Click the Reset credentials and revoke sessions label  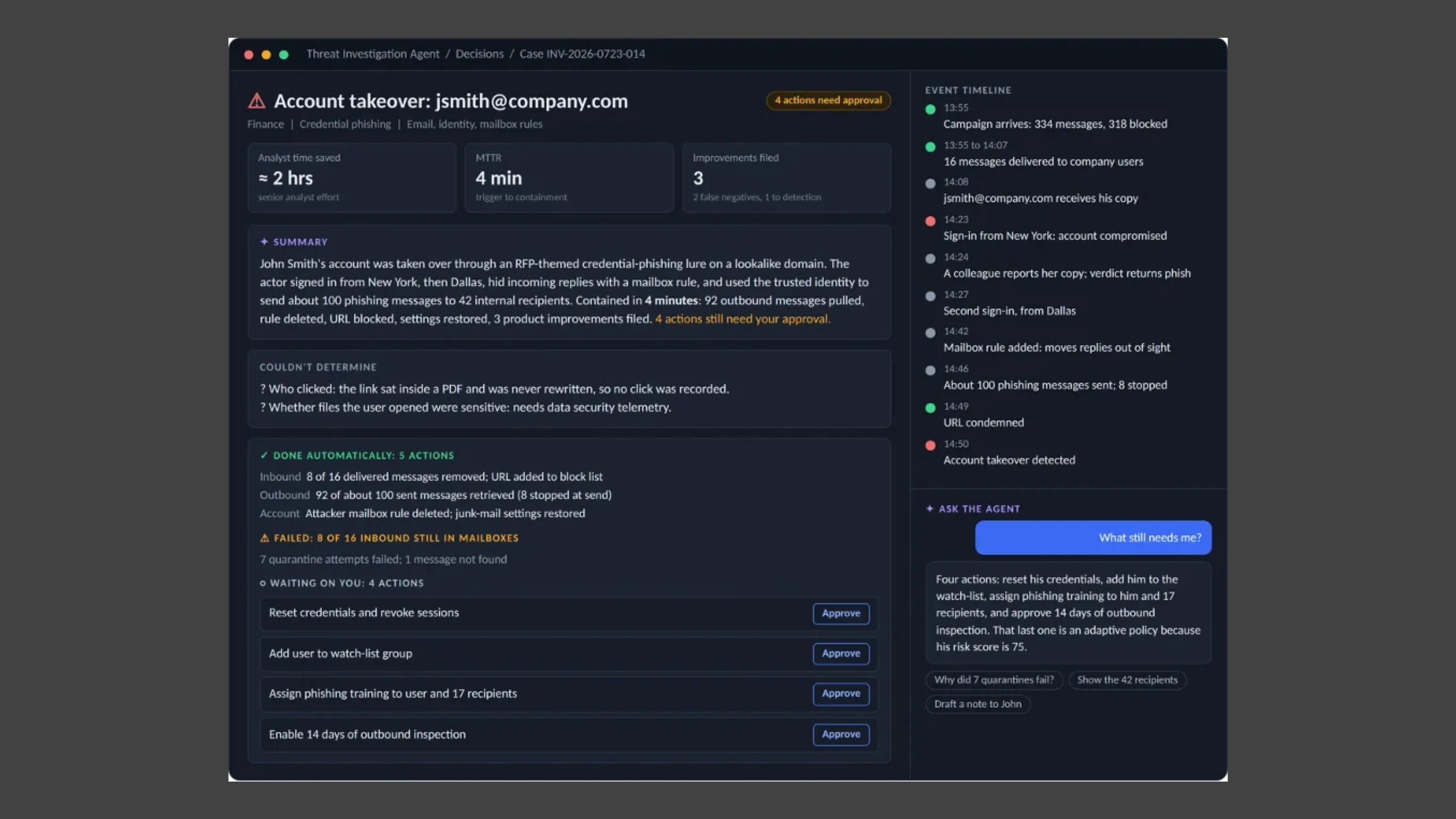click(x=363, y=613)
